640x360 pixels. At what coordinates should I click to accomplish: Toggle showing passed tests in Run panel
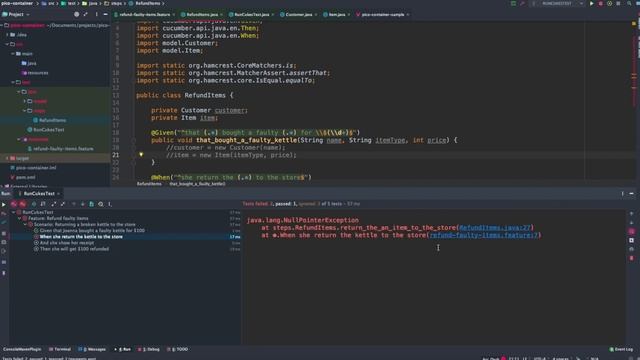click(14, 204)
